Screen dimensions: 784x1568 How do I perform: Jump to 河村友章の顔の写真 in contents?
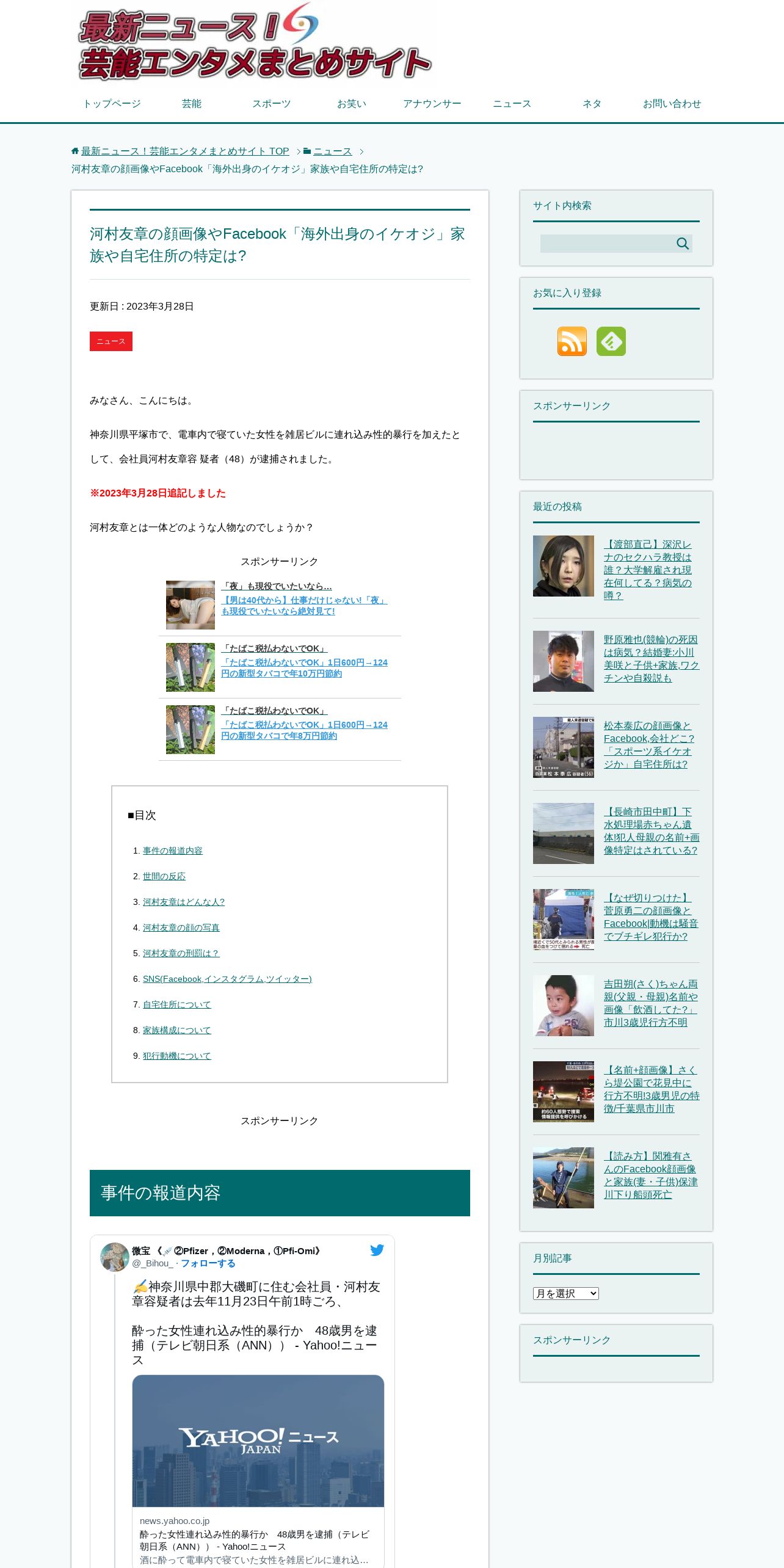(x=181, y=927)
